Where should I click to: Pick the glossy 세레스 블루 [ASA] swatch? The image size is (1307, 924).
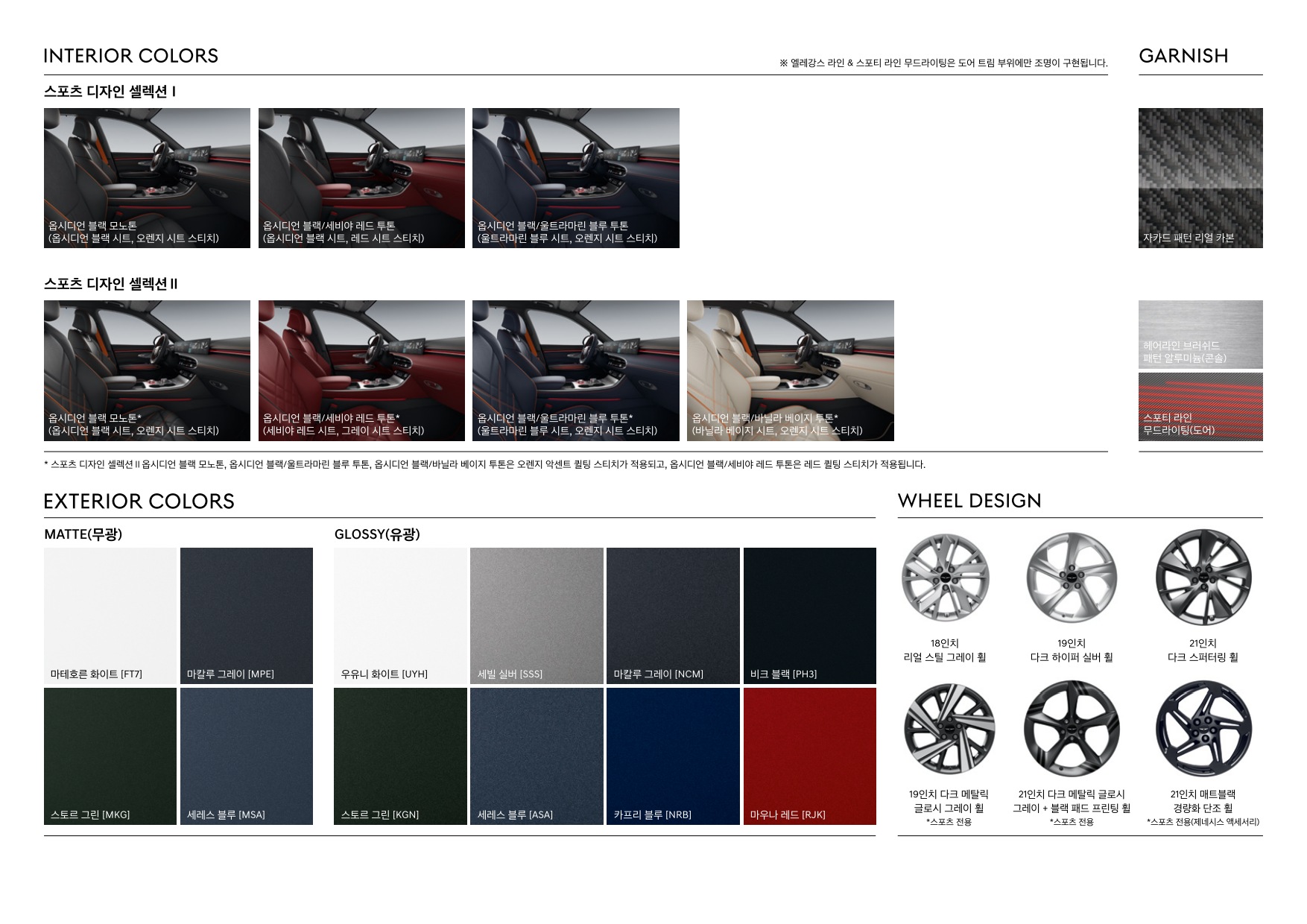point(536,756)
